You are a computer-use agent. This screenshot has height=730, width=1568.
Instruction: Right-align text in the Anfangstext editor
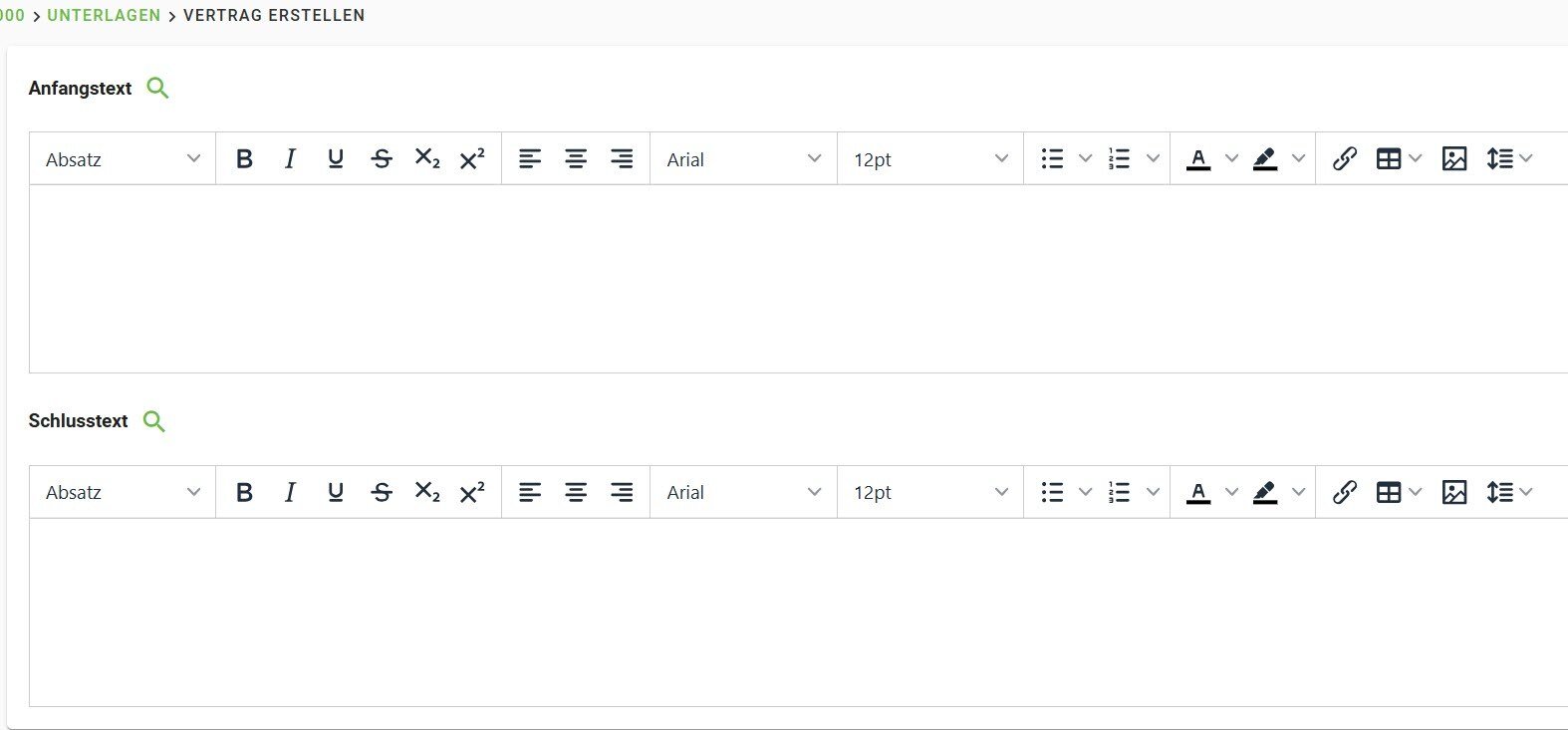(622, 159)
